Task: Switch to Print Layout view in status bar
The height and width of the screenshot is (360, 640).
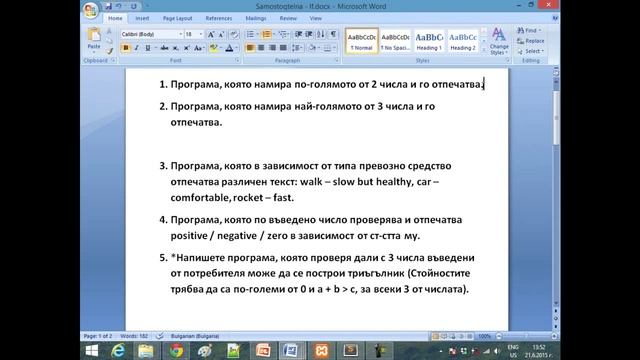Action: pyautogui.click(x=435, y=336)
